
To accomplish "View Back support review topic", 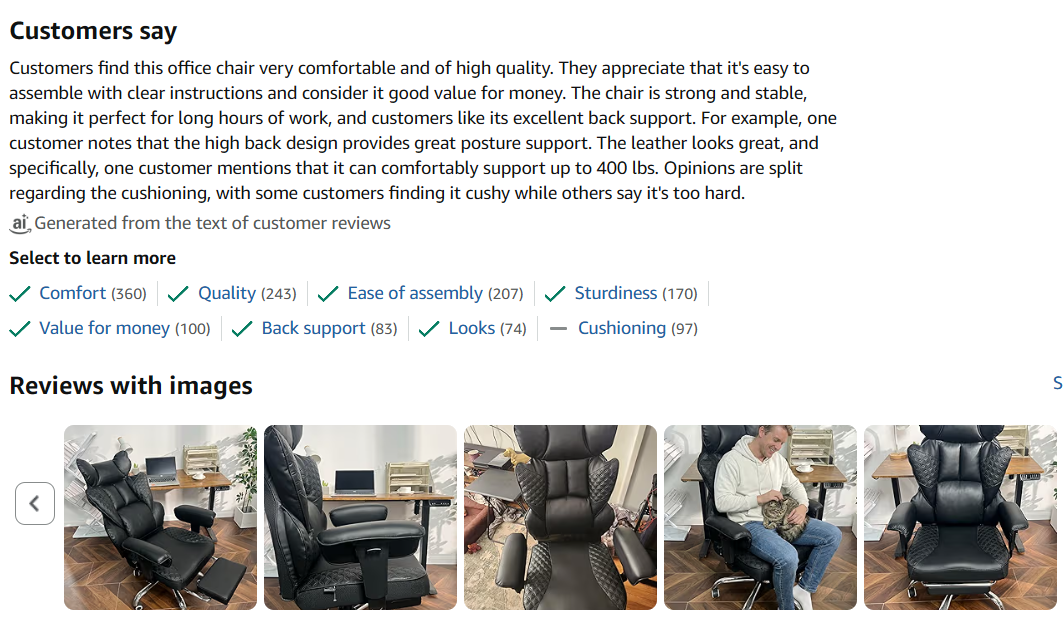I will (314, 328).
